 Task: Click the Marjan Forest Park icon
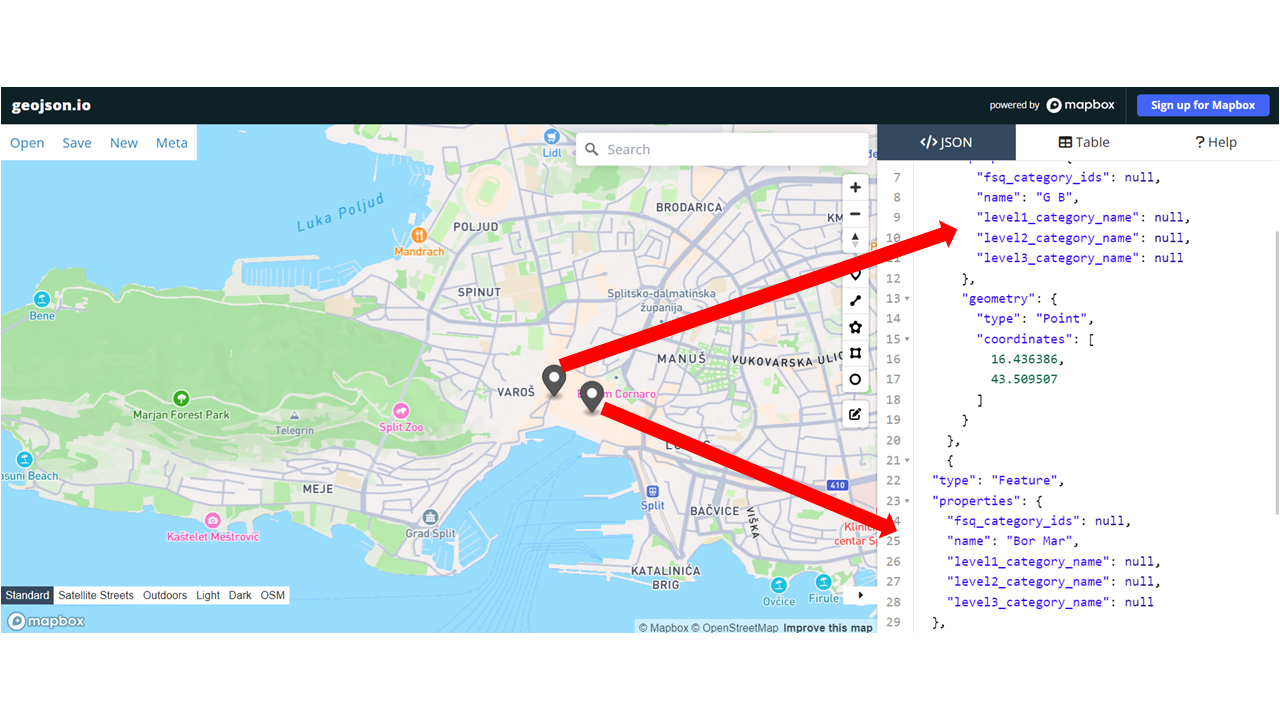tap(181, 398)
